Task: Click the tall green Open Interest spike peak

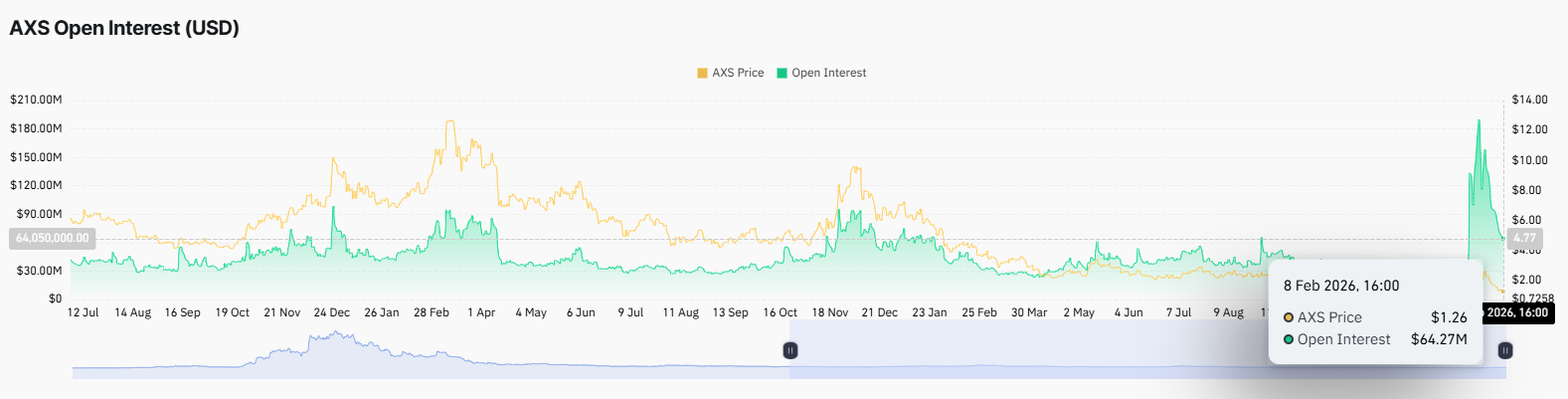Action: tap(1479, 122)
